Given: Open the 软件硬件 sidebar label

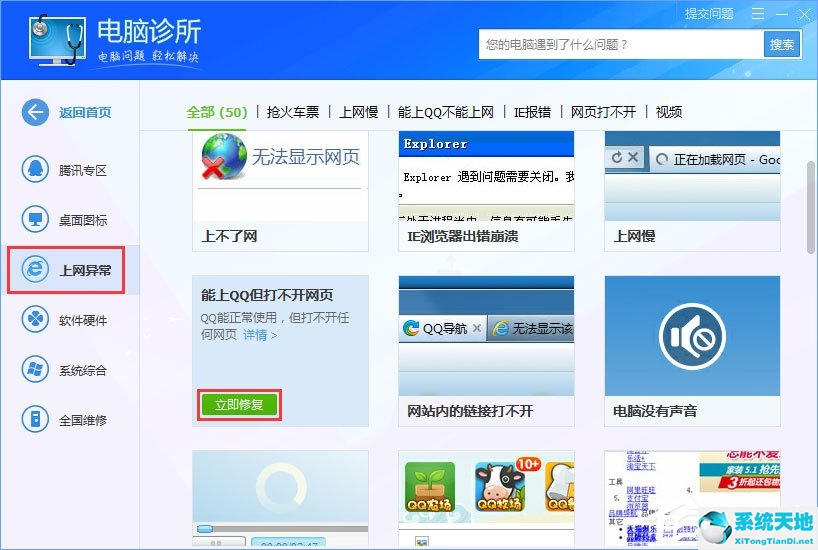Looking at the screenshot, I should coord(83,320).
